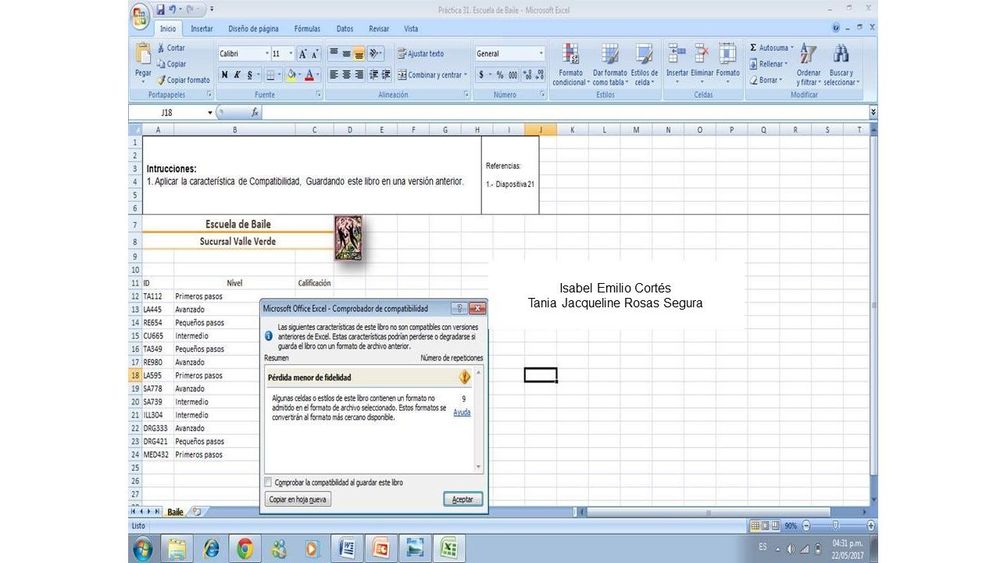Screen dimensions: 1000x563
Task: Toggle bold formatting N button
Action: click(x=225, y=75)
